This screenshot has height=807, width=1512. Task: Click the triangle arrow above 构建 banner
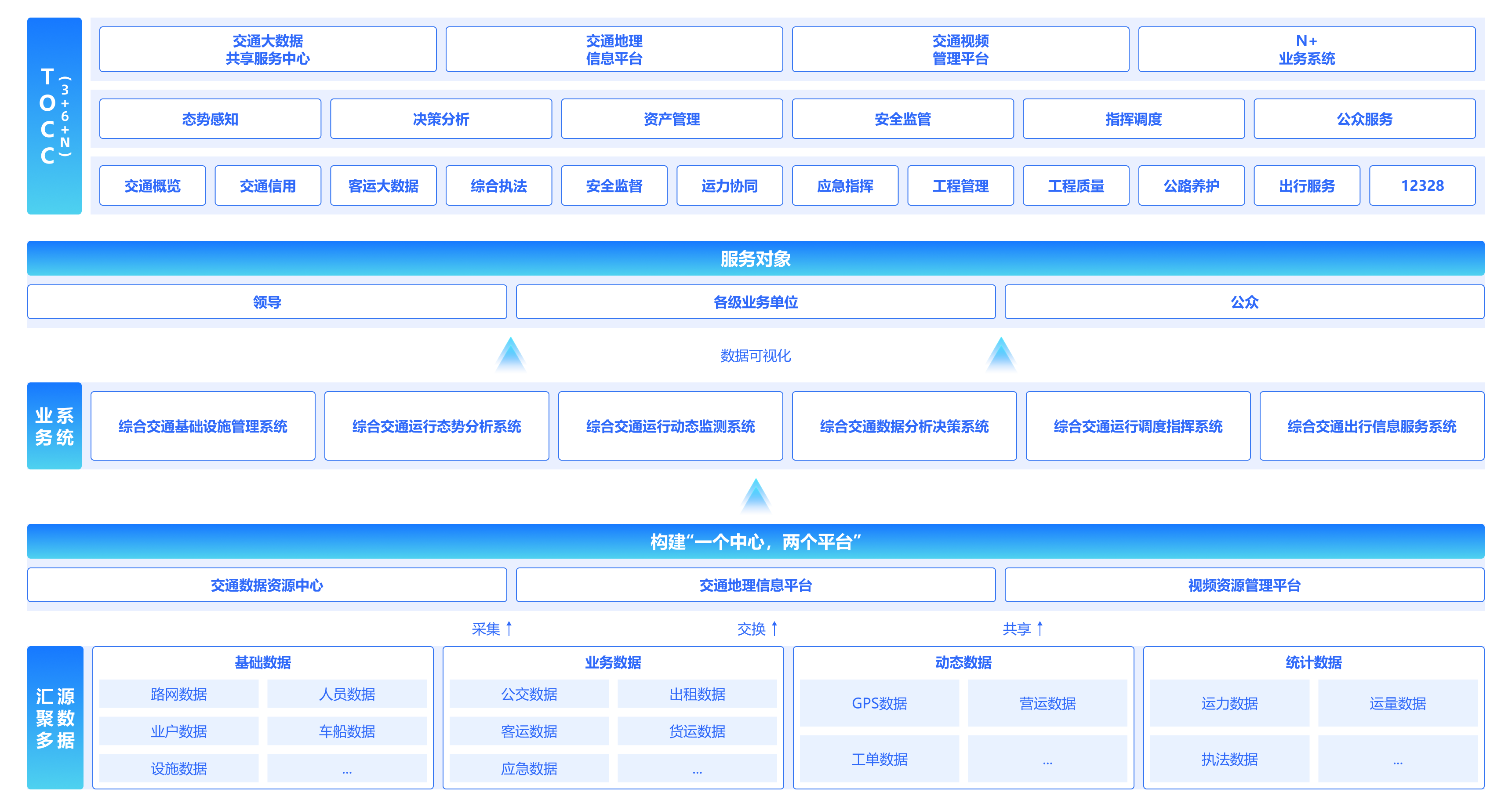click(x=756, y=496)
